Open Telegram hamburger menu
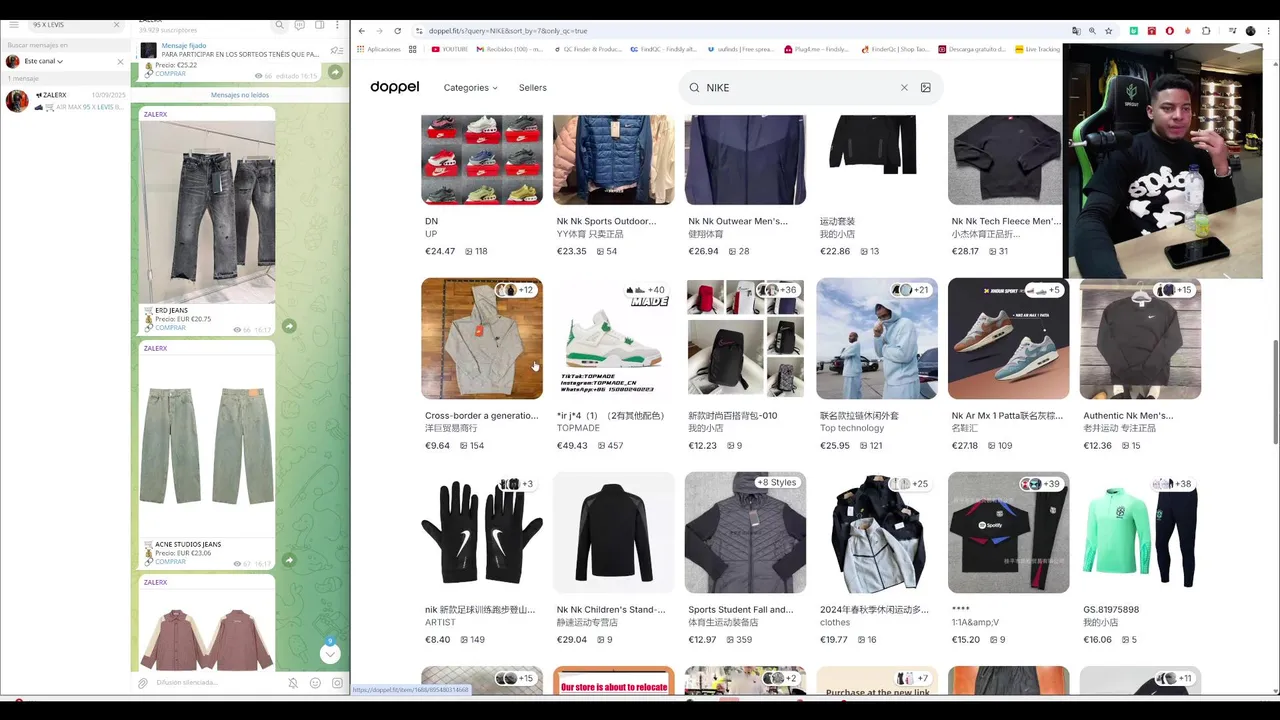This screenshot has height=720, width=1280. pos(14,24)
